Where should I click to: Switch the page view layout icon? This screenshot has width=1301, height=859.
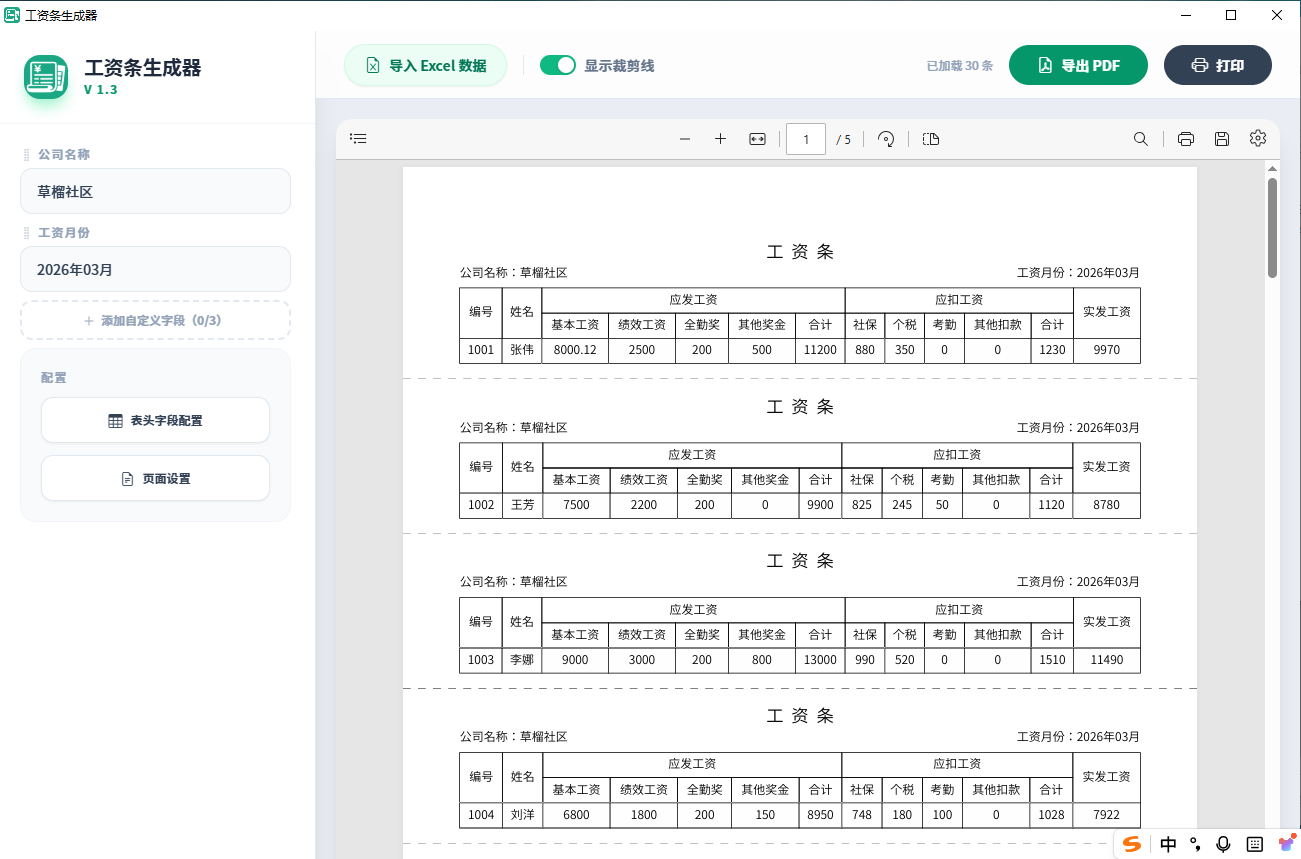click(931, 139)
